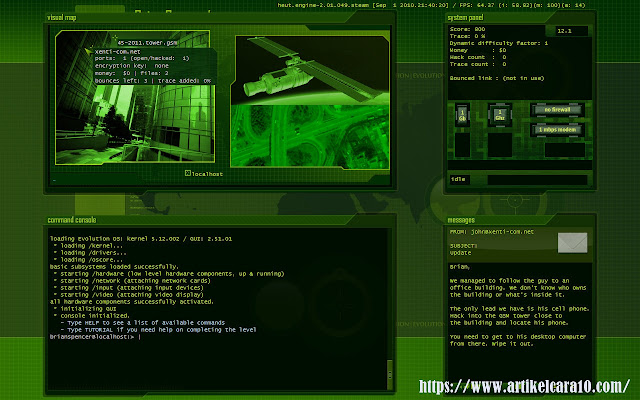
Task: Click the 'starting /hardware' console line
Action: click(169, 274)
